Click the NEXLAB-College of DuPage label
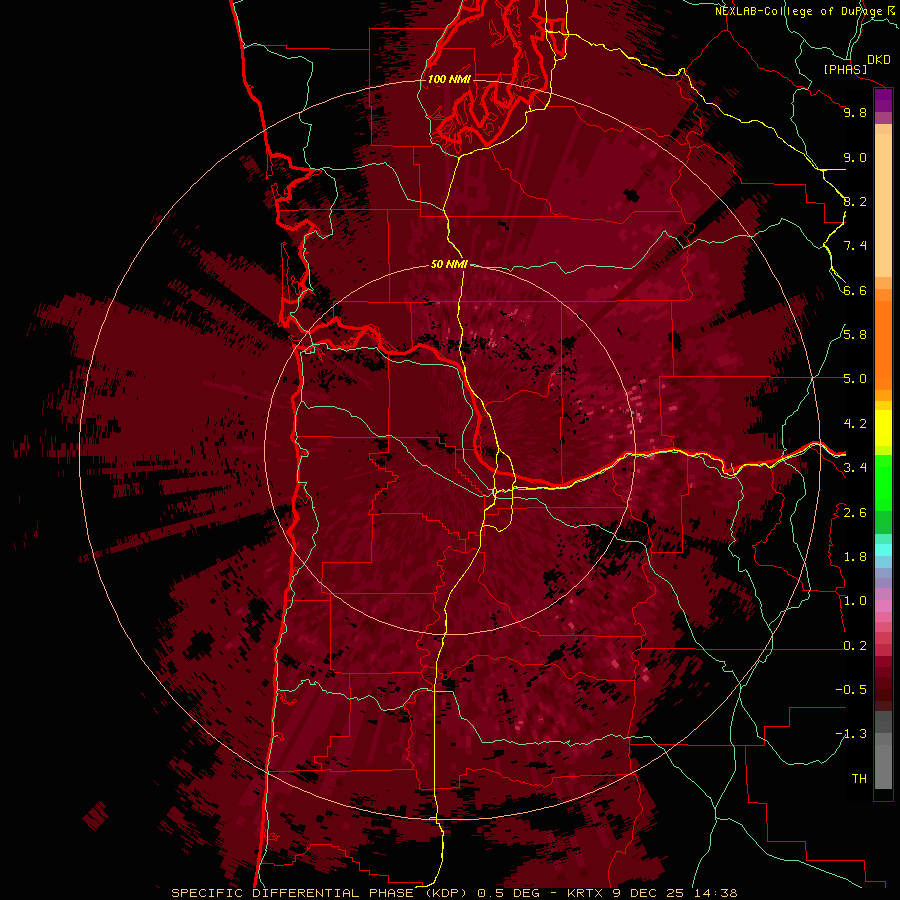This screenshot has width=900, height=900. [x=798, y=11]
